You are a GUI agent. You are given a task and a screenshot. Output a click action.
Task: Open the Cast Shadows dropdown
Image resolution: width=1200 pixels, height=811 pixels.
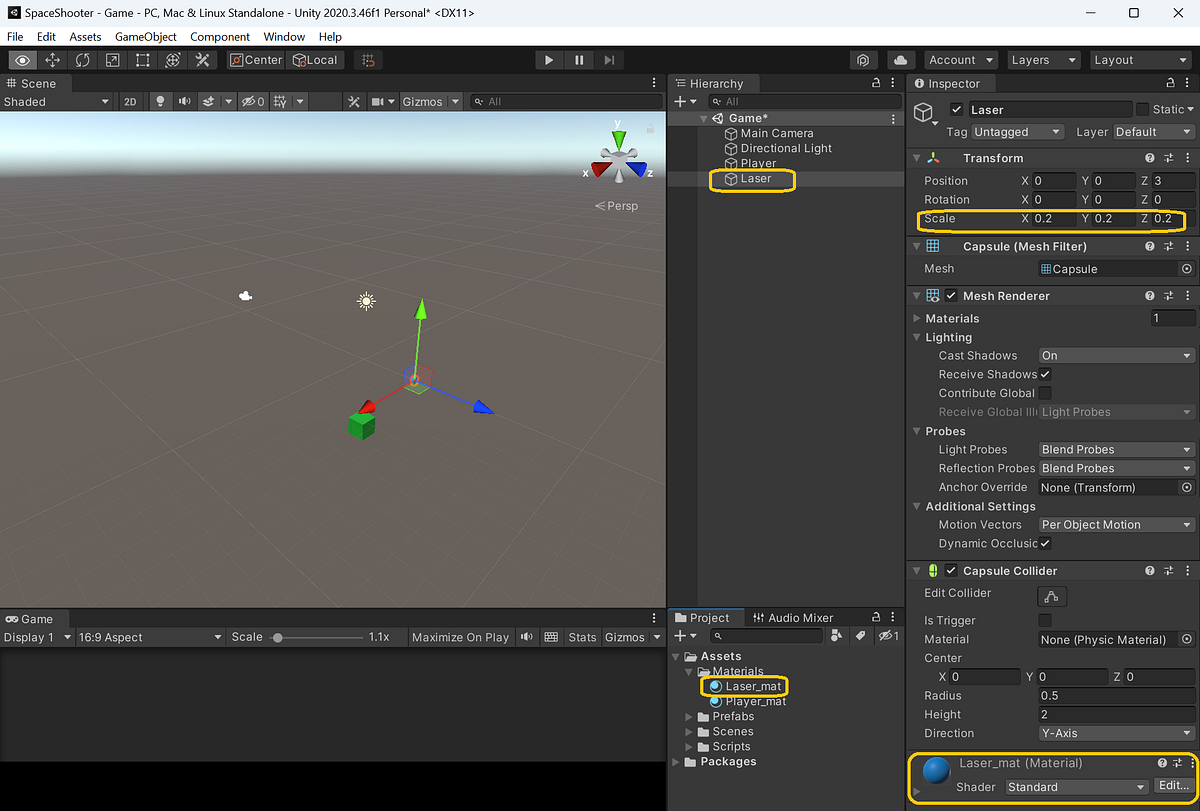pyautogui.click(x=1115, y=355)
